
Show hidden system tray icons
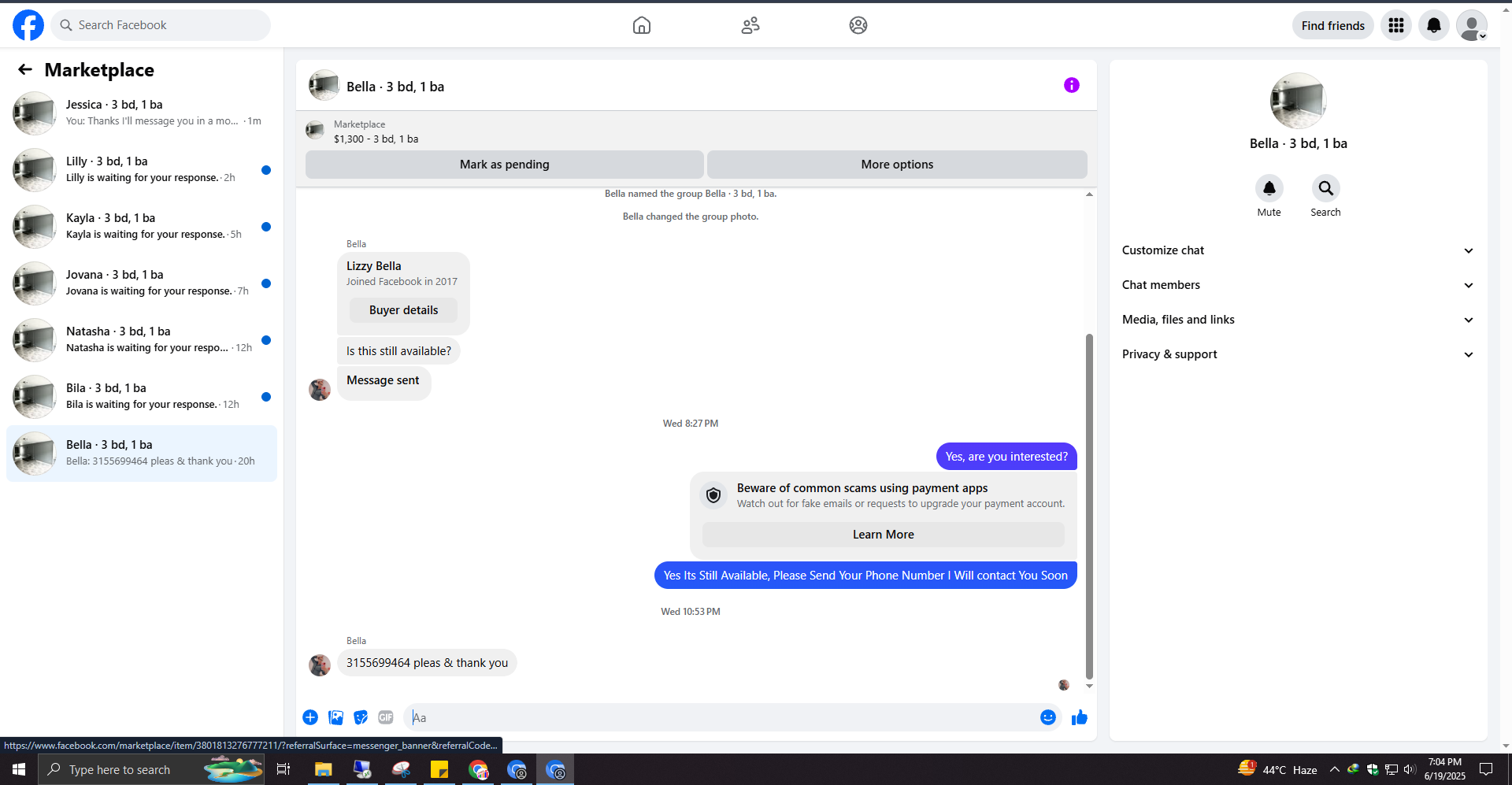(x=1334, y=769)
